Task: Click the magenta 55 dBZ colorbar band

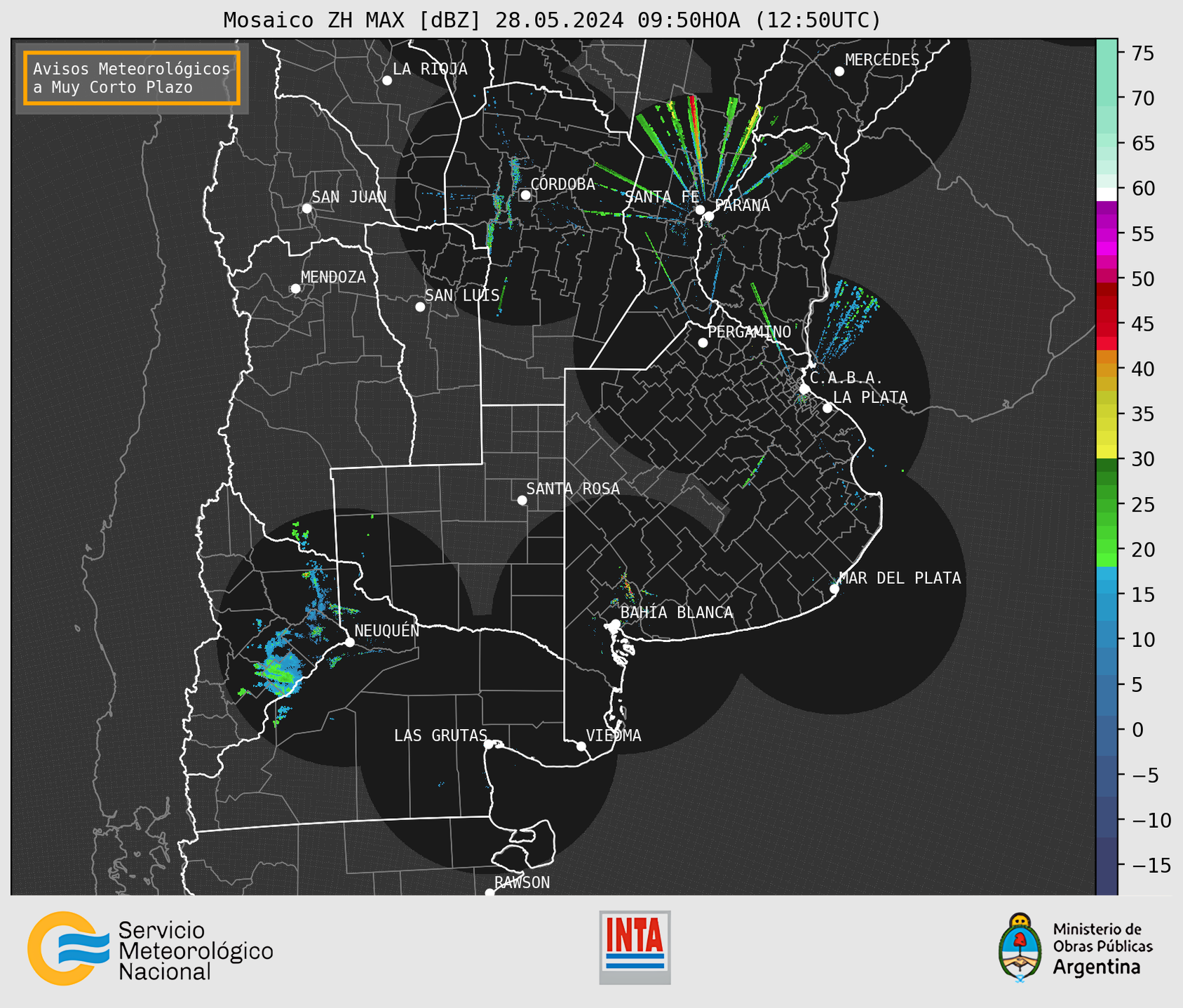Action: point(1107,233)
